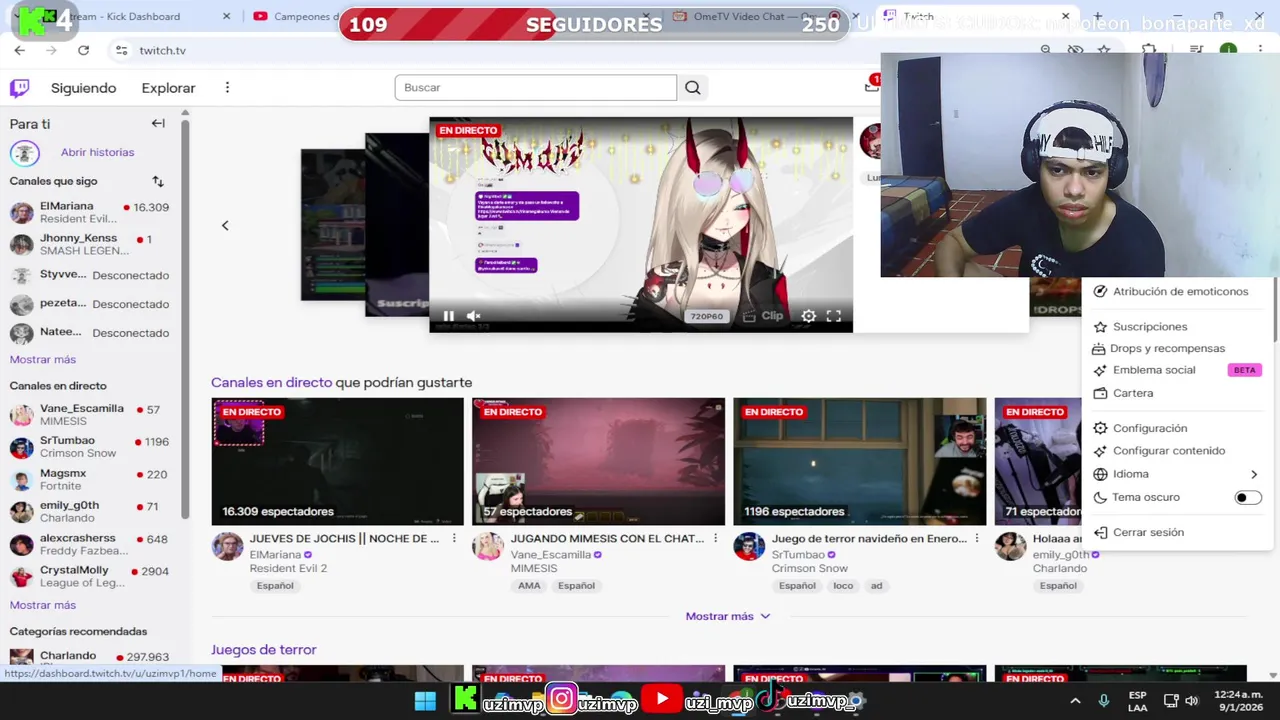Open the 57 espectadores stream thumbnail
This screenshot has height=720, width=1280.
click(598, 461)
